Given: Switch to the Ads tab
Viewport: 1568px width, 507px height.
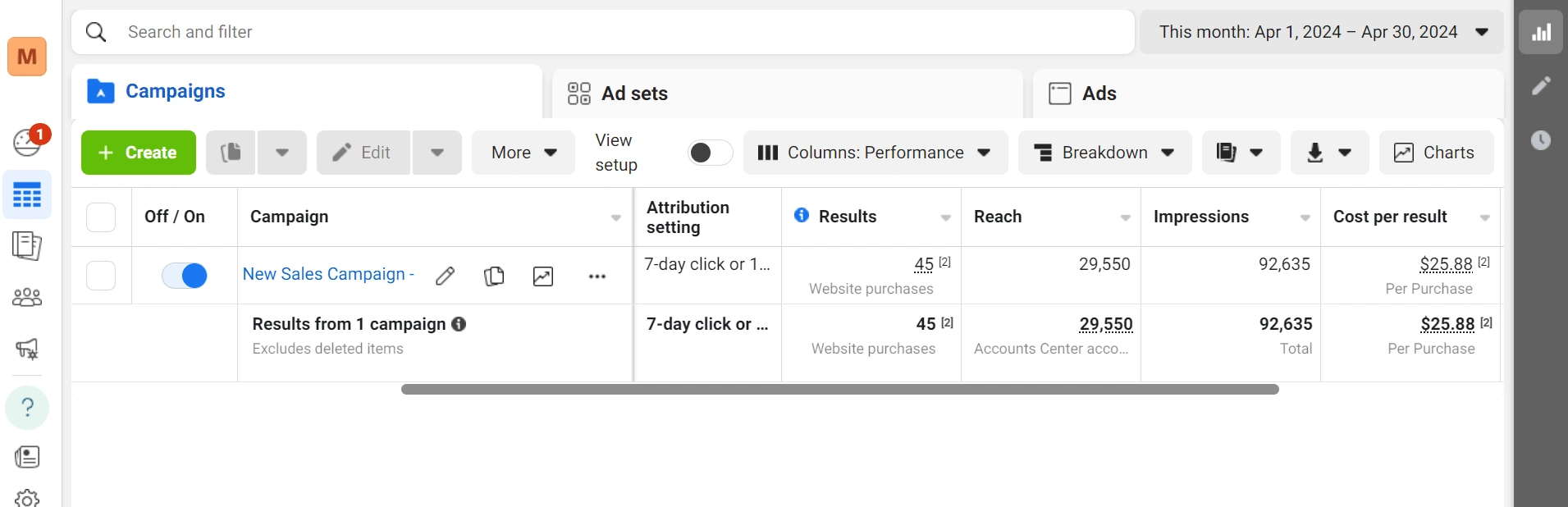Looking at the screenshot, I should (1268, 94).
